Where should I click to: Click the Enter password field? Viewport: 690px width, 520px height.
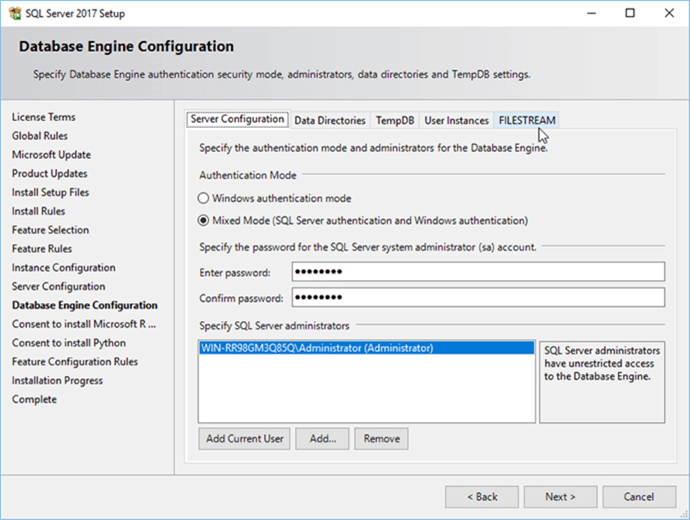tap(478, 272)
